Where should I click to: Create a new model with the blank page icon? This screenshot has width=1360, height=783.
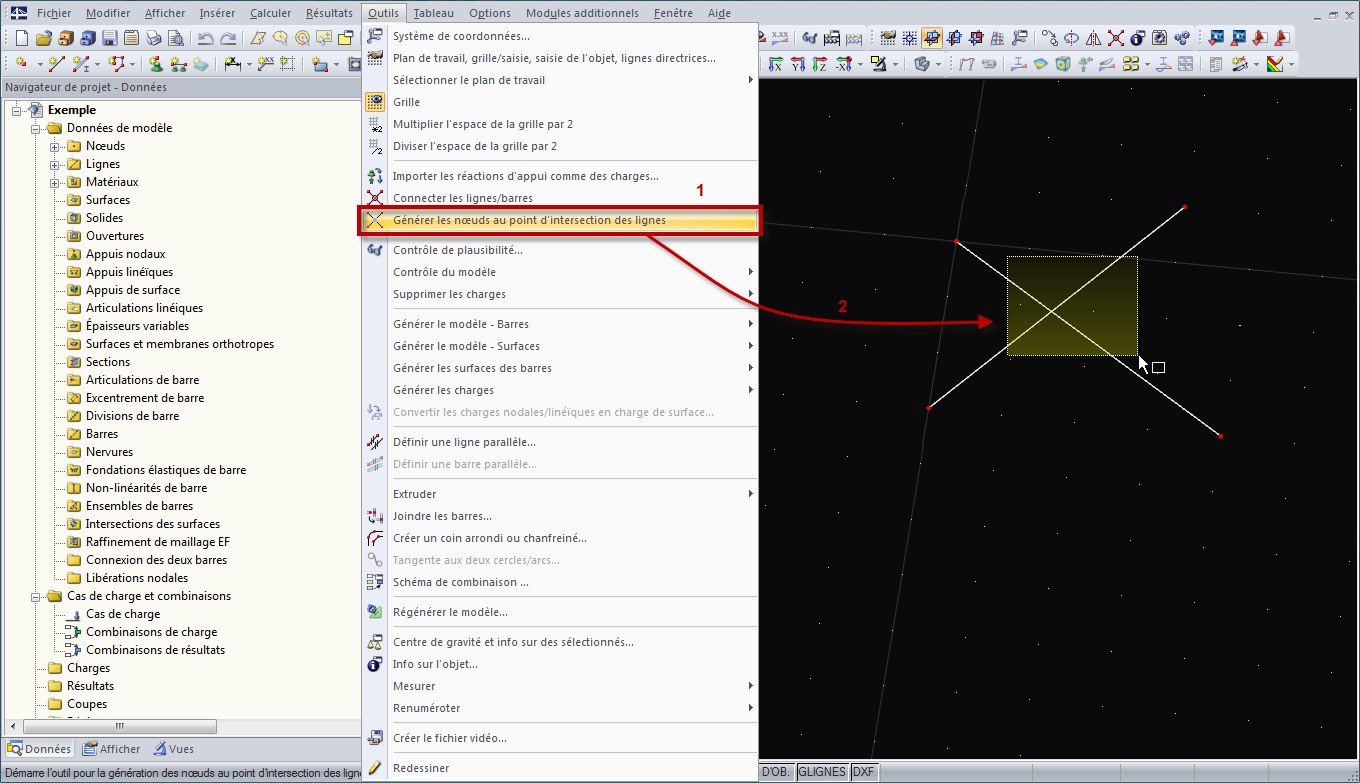21,38
